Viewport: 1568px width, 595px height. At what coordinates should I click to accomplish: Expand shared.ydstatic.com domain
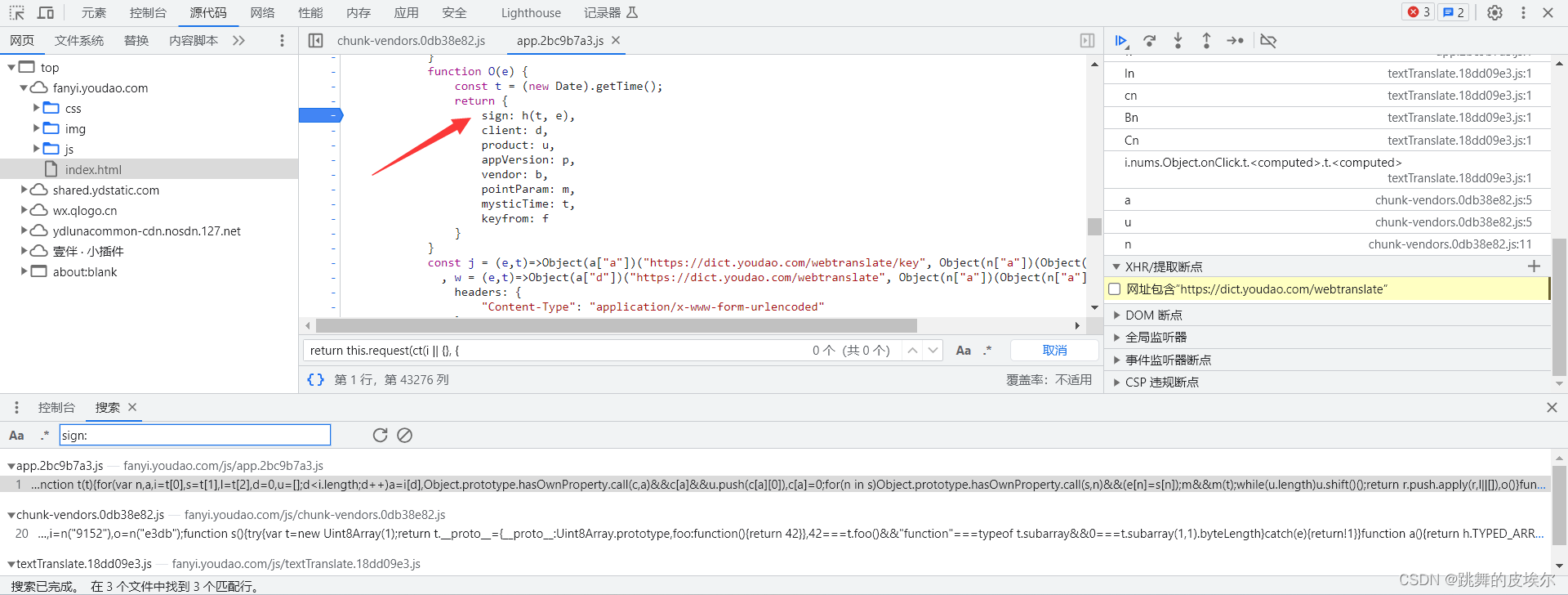24,190
